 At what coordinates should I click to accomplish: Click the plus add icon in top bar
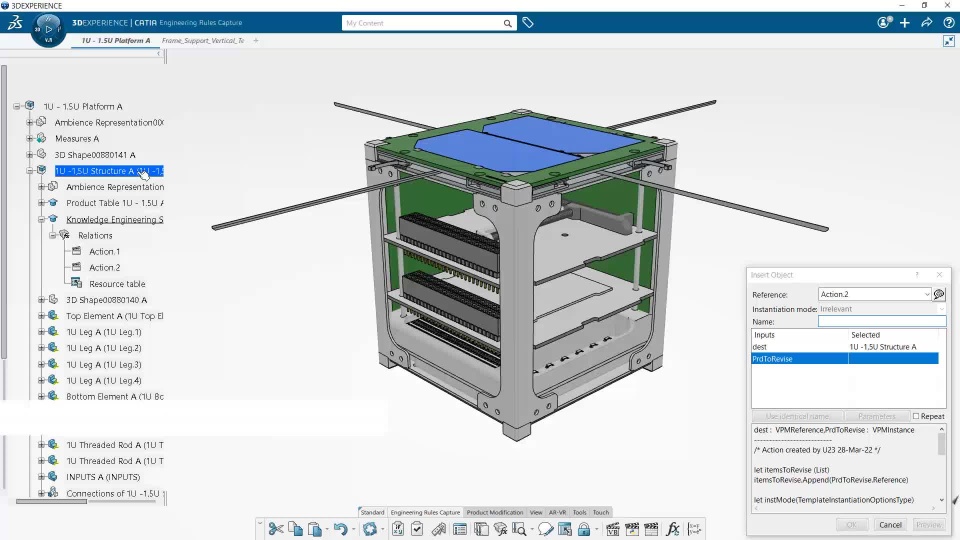coord(905,23)
